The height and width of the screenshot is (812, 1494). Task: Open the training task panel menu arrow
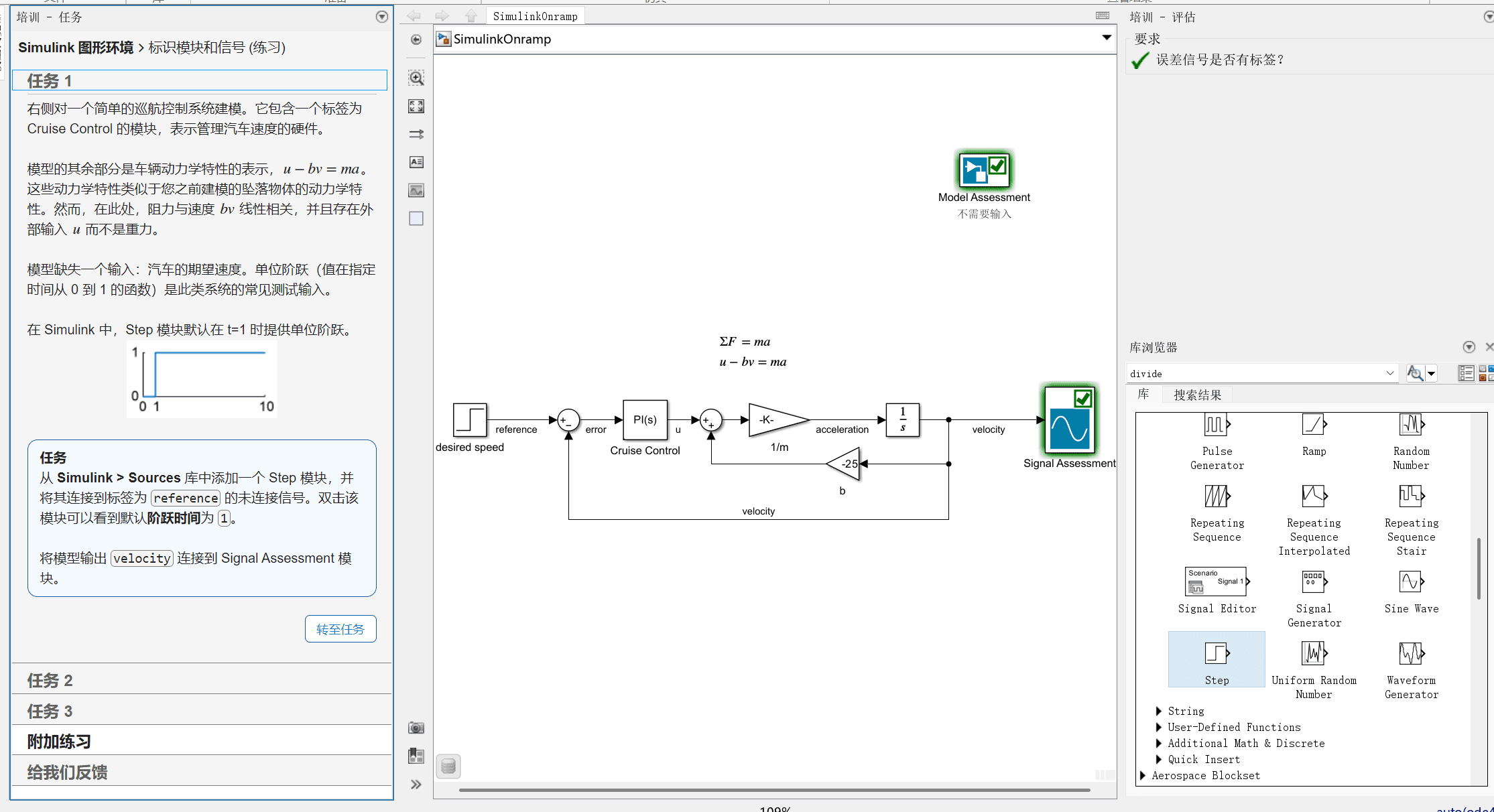[x=382, y=17]
